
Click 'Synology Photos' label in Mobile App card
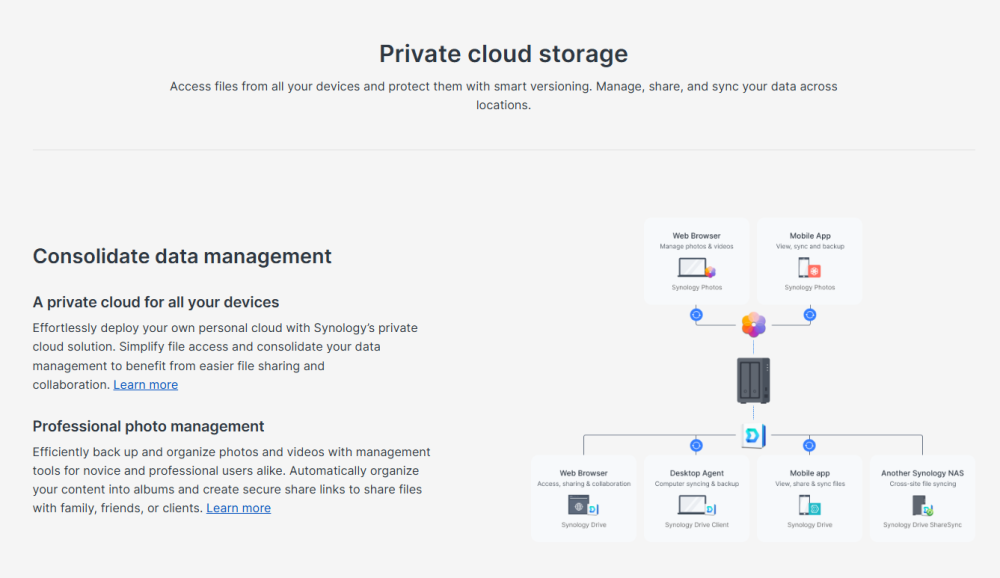pos(809,287)
